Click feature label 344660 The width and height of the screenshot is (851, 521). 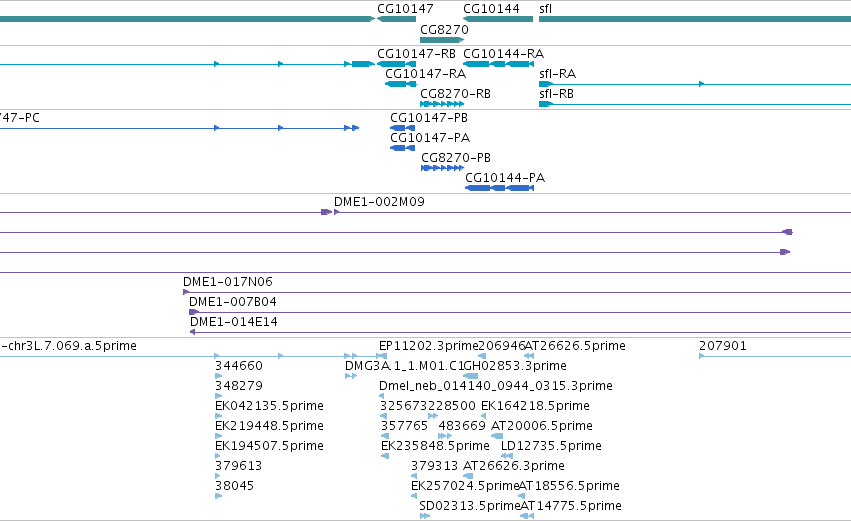(239, 366)
